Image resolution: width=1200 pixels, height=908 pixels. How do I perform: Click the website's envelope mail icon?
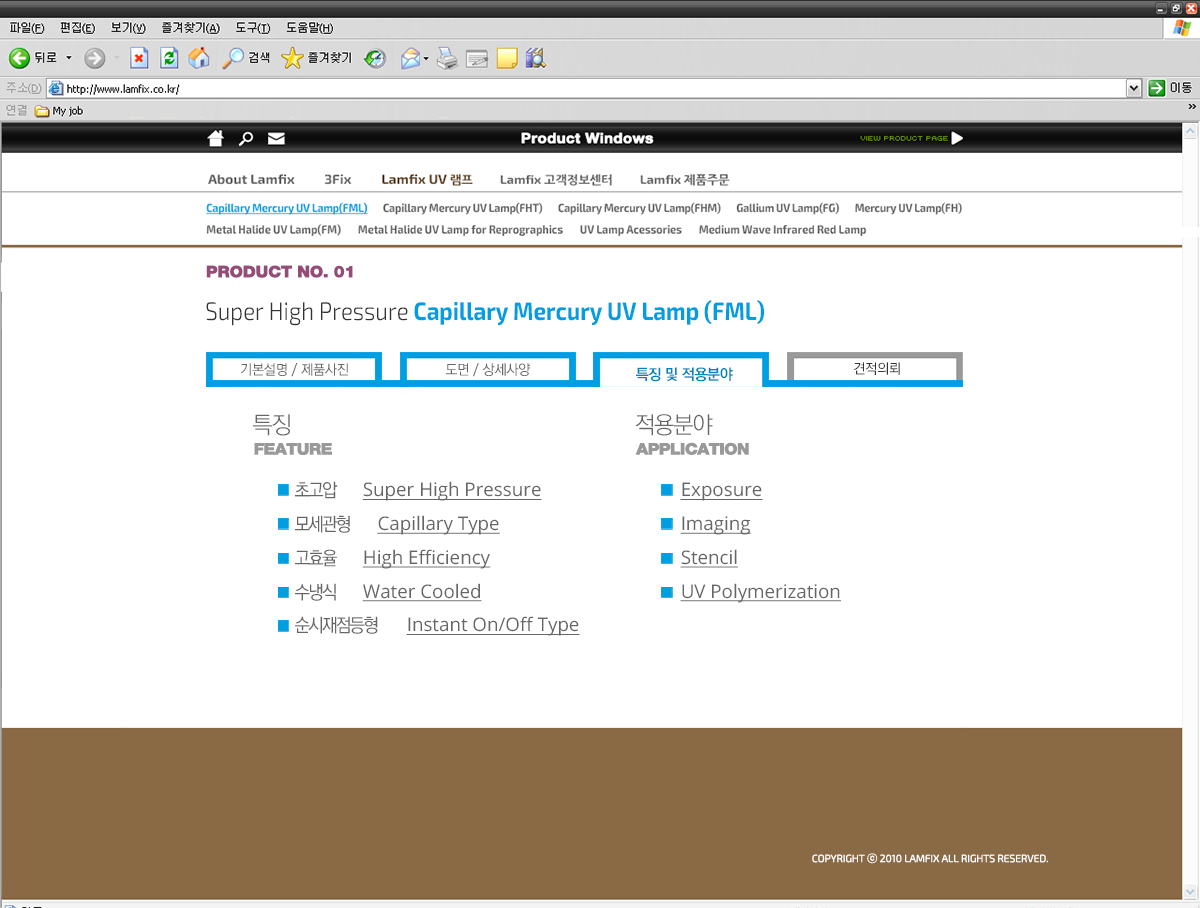click(276, 138)
